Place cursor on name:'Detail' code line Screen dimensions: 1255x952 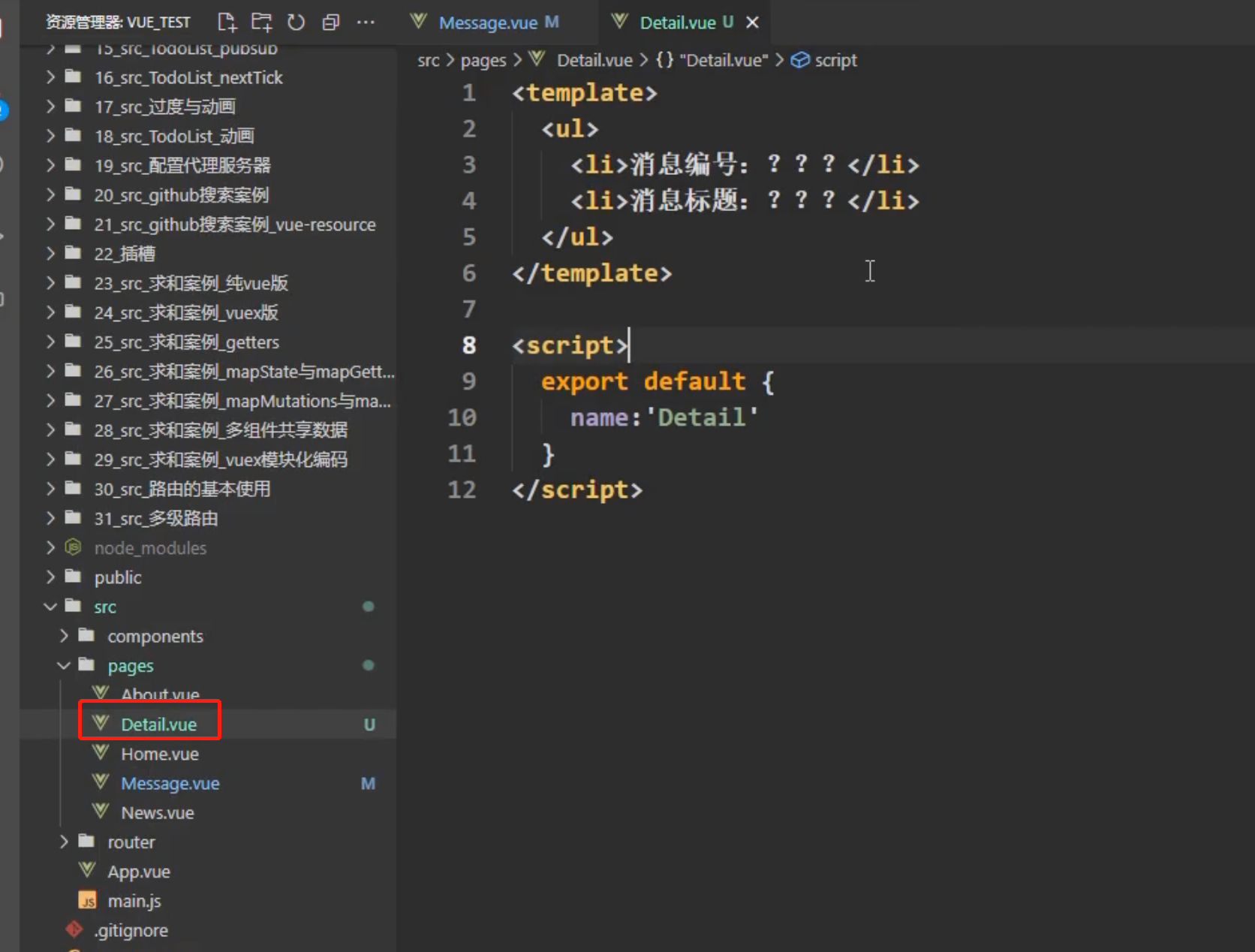pos(664,417)
